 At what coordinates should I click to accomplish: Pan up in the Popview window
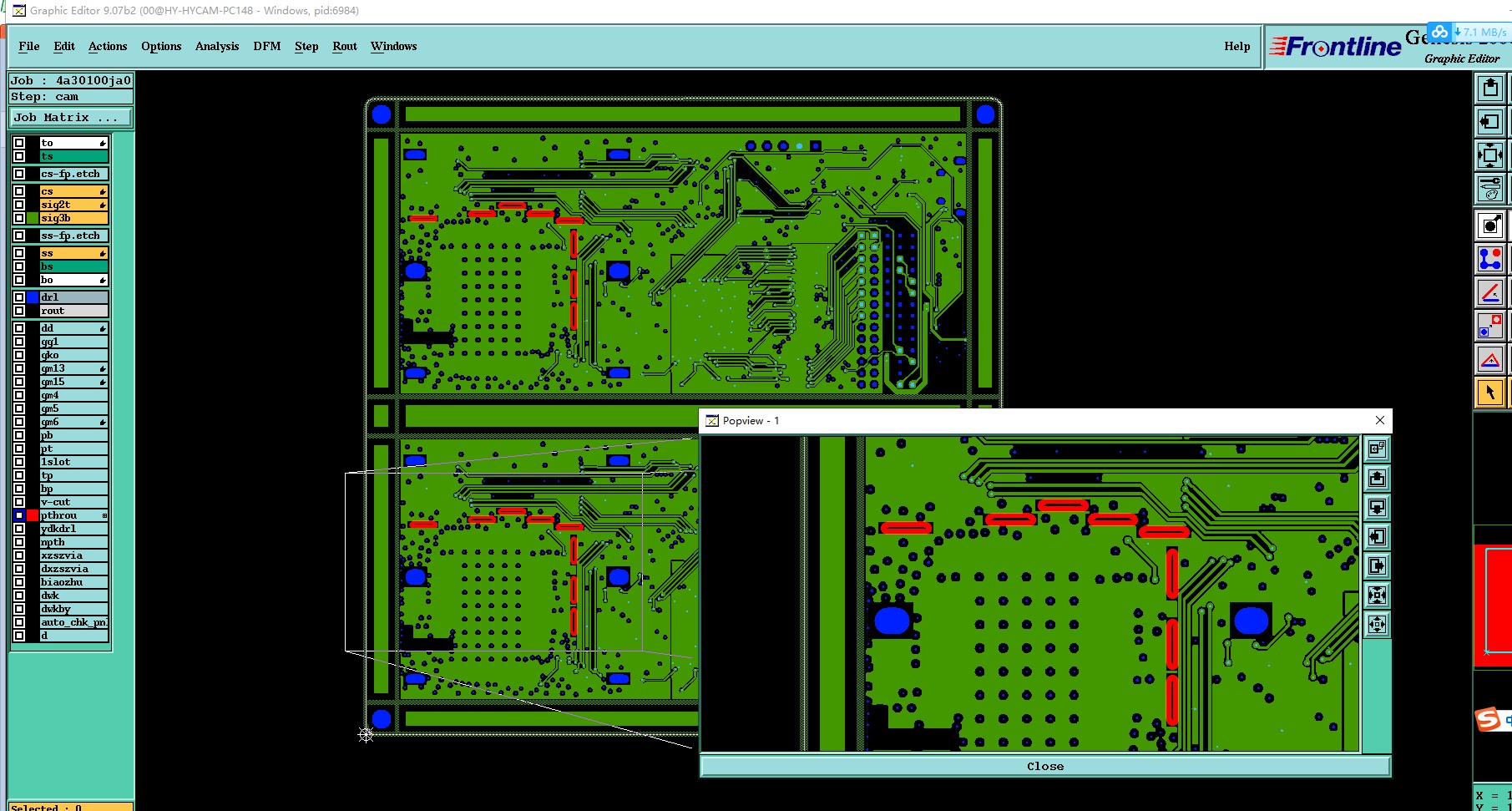point(1377,478)
